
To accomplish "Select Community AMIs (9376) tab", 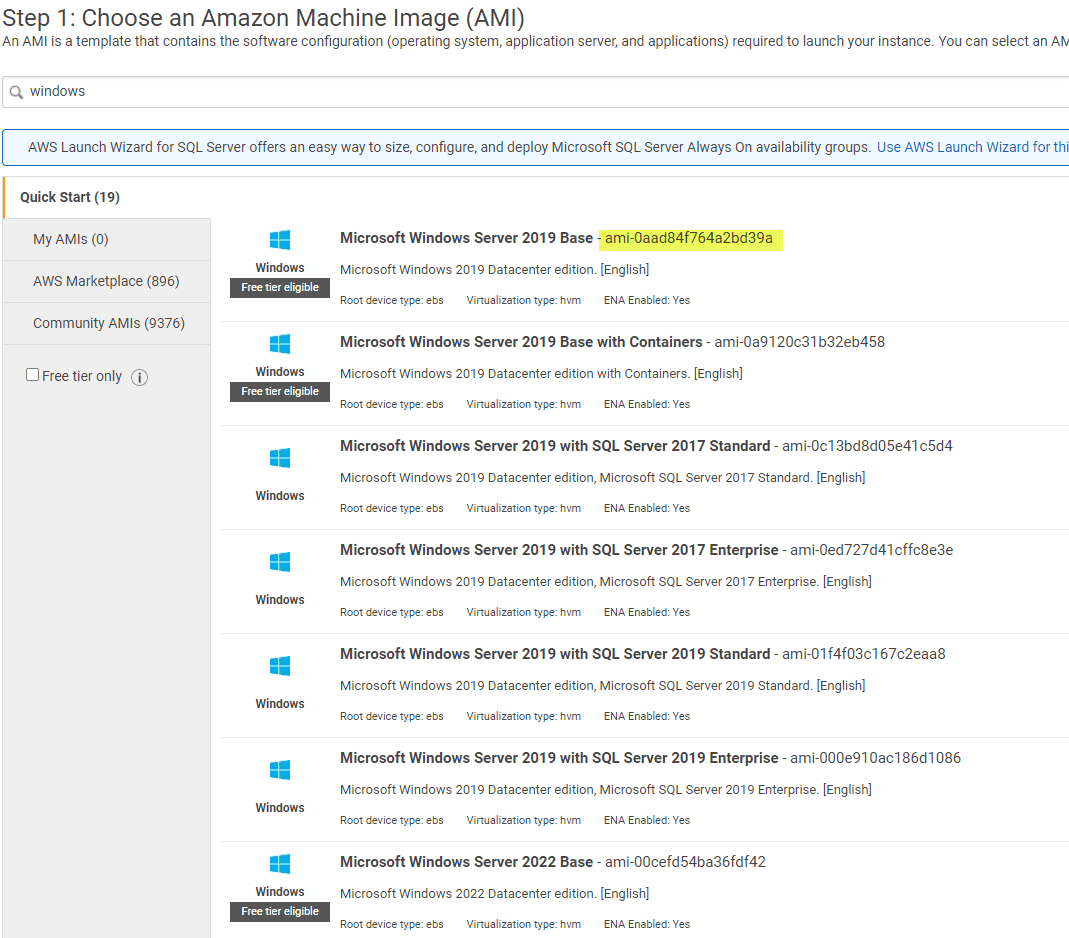I will [107, 323].
